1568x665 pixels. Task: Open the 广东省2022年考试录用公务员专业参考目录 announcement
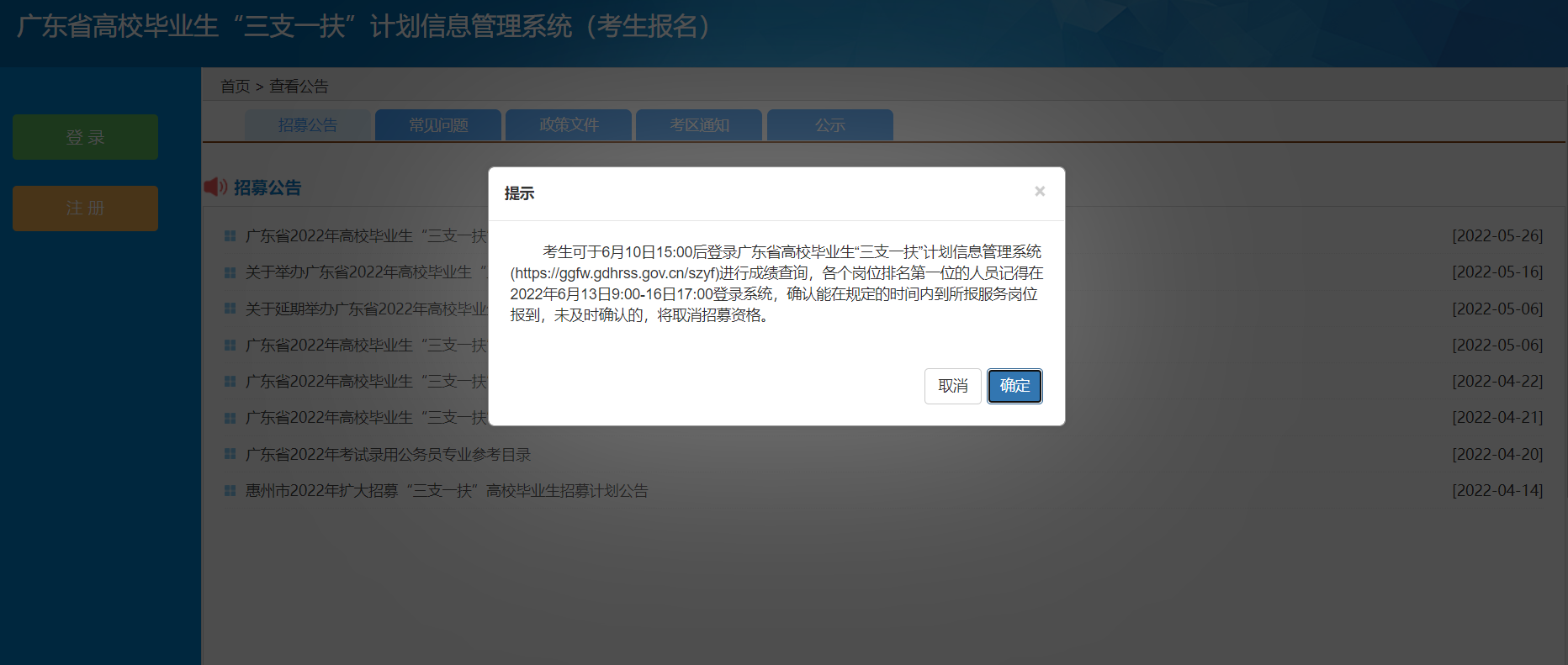coord(388,455)
